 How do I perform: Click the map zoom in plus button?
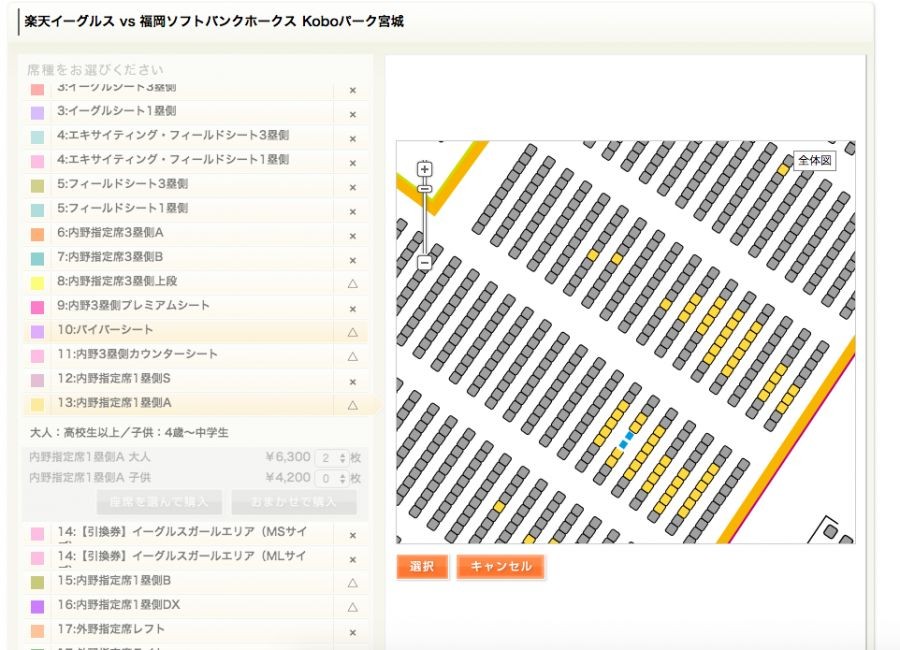click(x=424, y=169)
